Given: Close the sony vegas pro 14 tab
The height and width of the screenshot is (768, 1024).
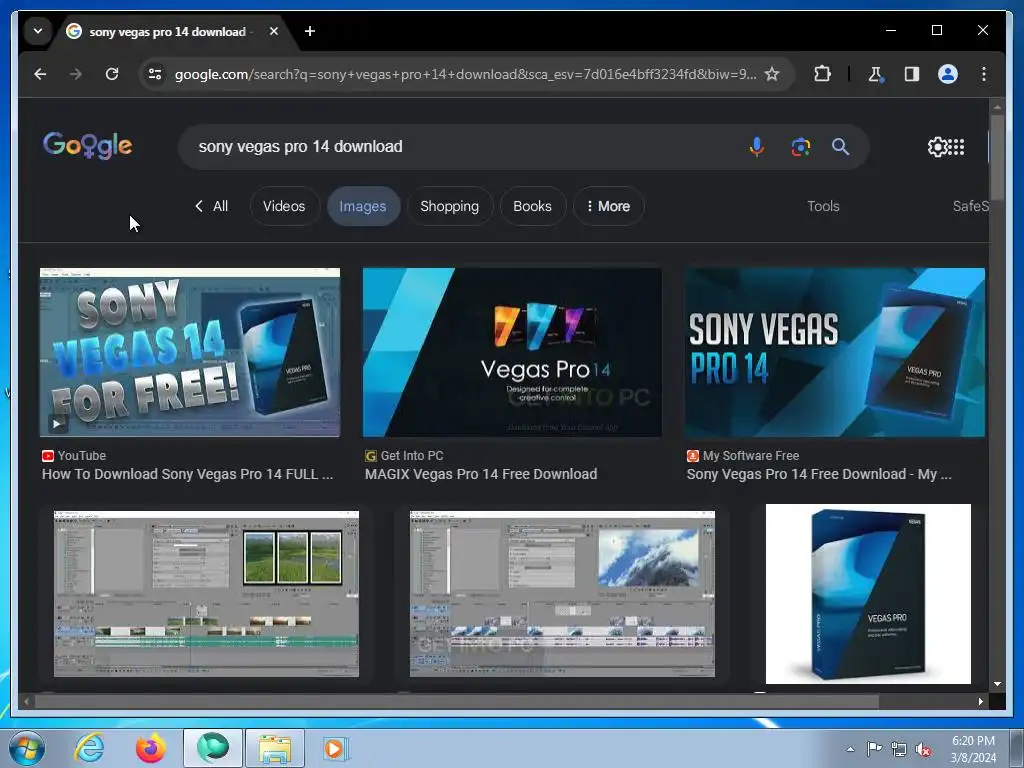Looking at the screenshot, I should [x=274, y=31].
